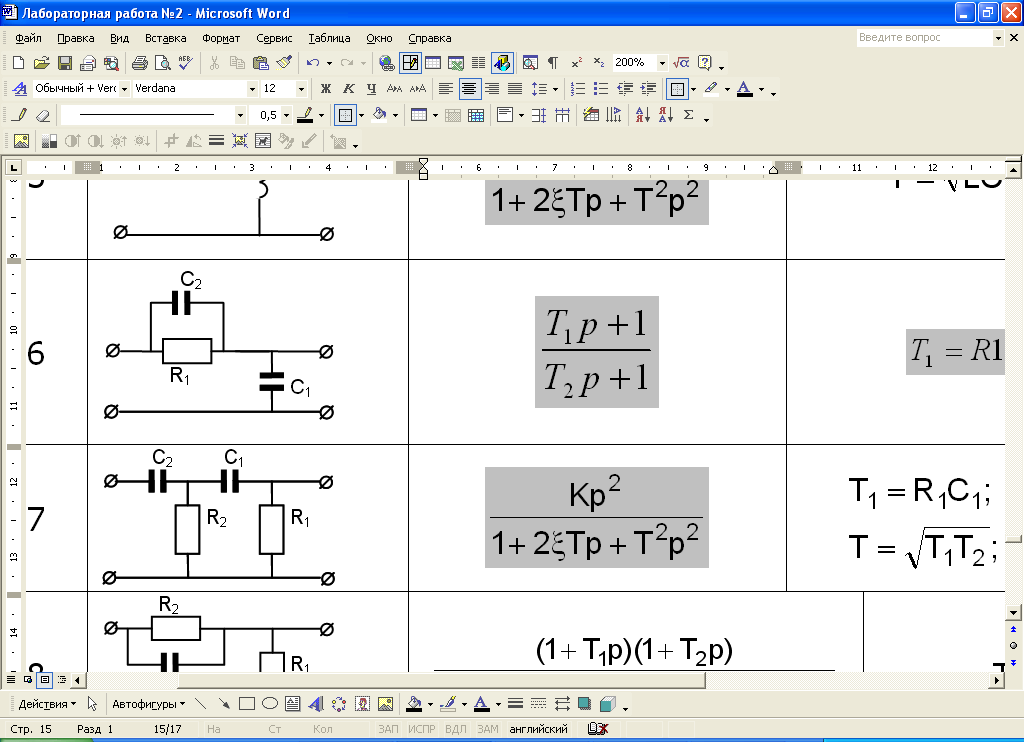Open the Таблица menu
The width and height of the screenshot is (1024, 742).
329,38
